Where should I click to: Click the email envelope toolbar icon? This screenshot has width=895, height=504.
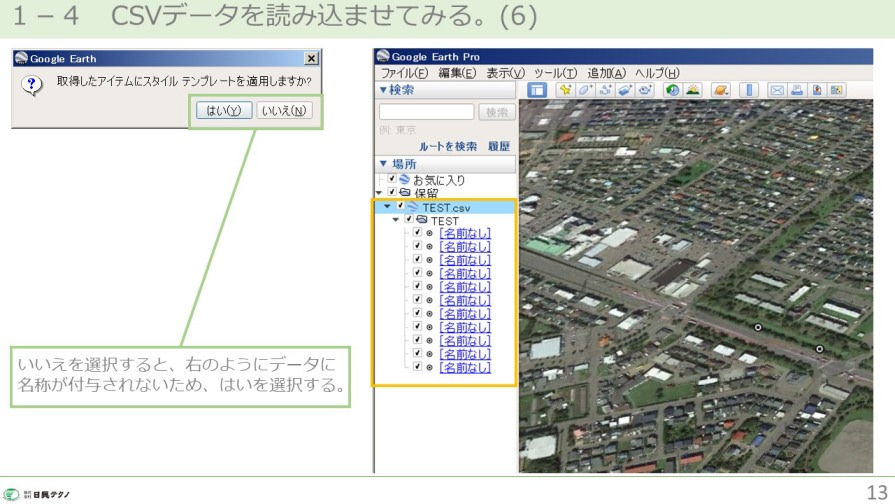[777, 90]
